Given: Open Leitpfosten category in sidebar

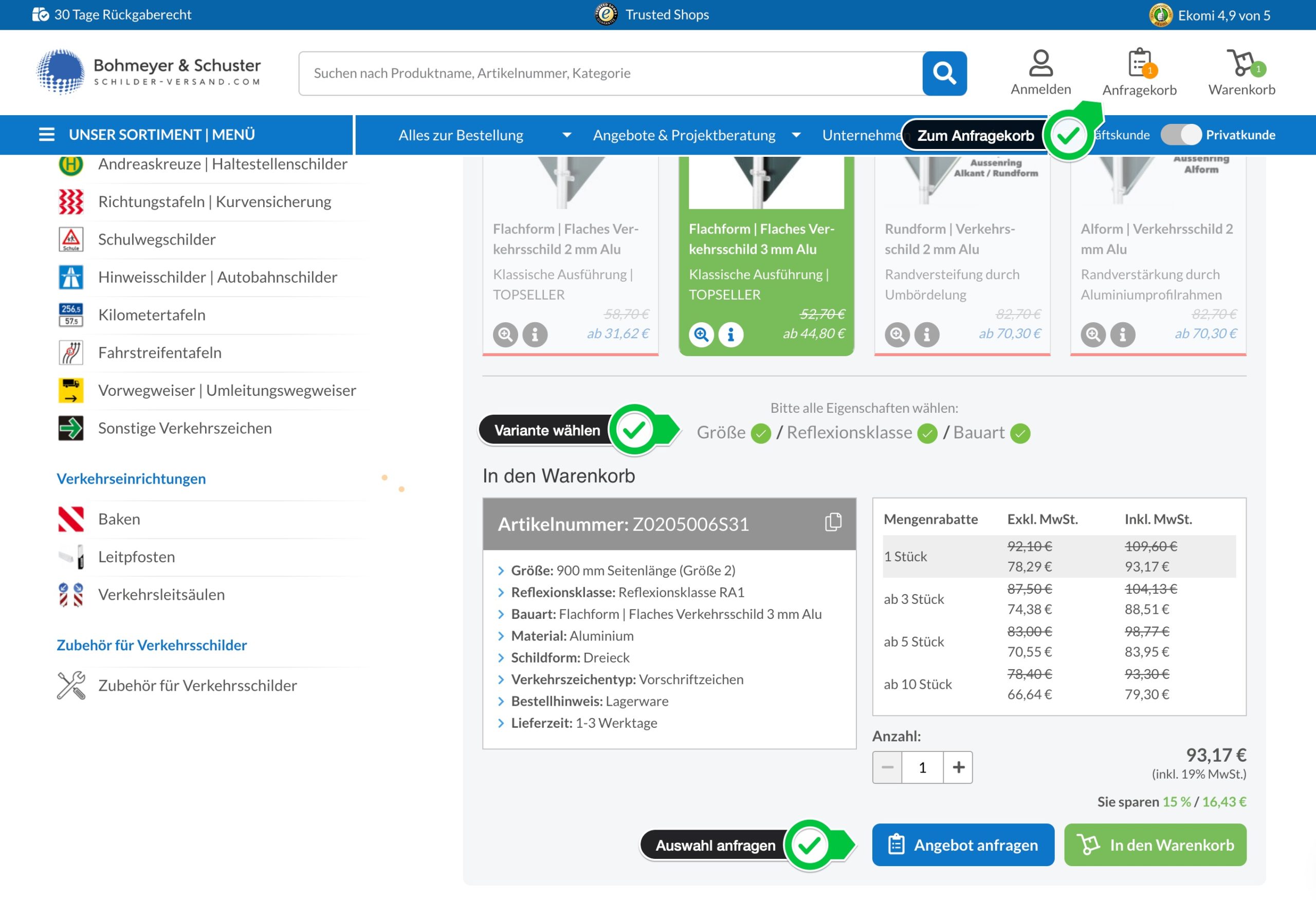Looking at the screenshot, I should click(x=136, y=557).
